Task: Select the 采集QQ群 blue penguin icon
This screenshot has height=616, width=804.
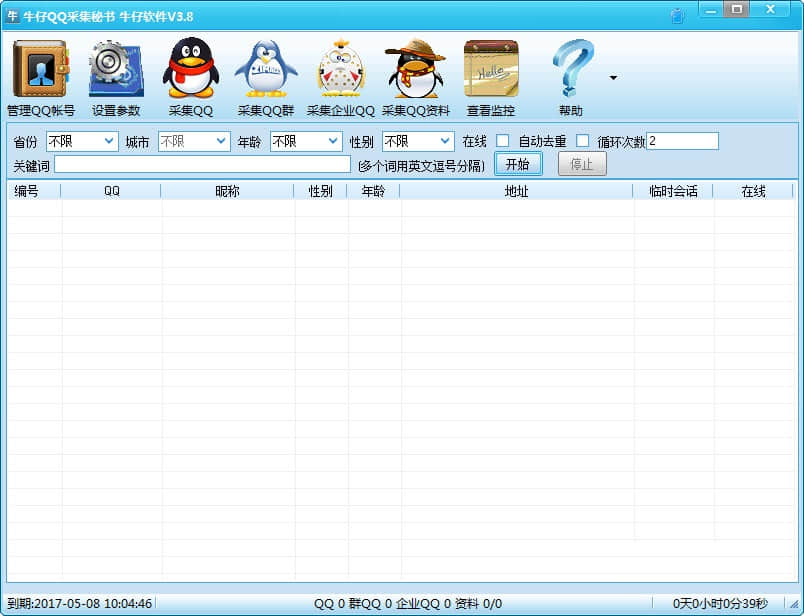Action: 266,69
